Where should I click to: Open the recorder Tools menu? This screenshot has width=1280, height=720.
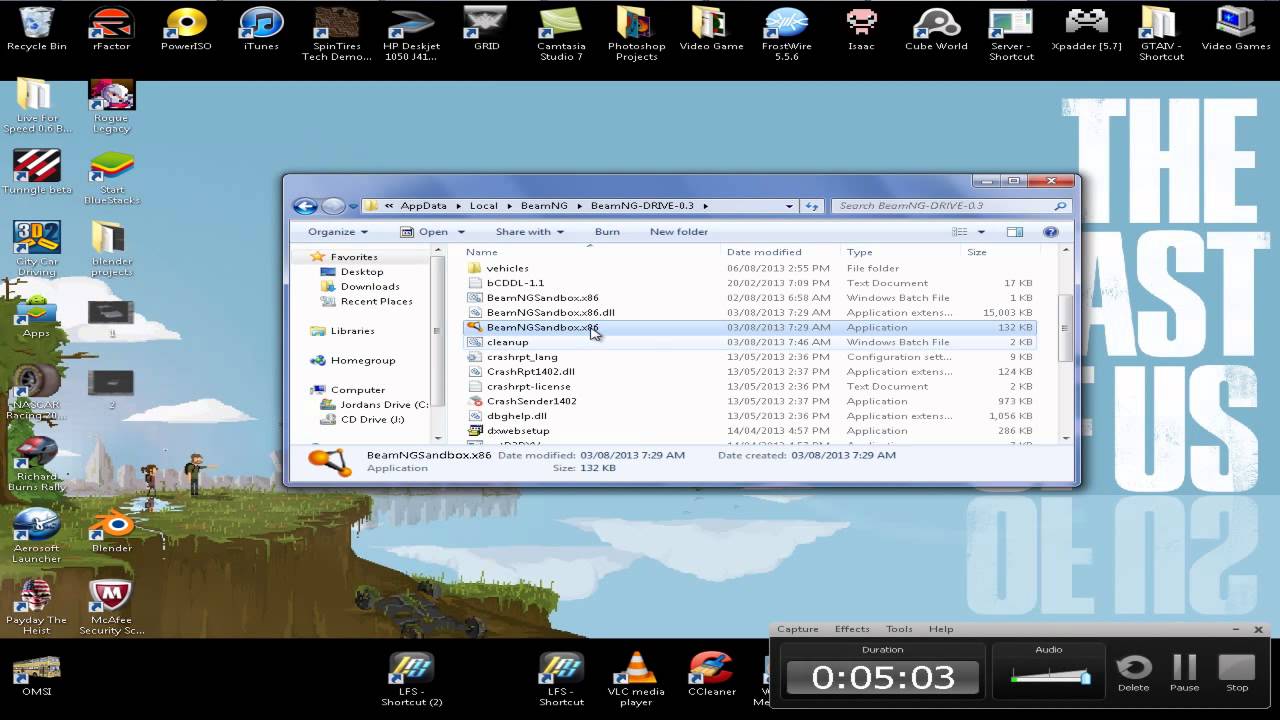(x=899, y=629)
